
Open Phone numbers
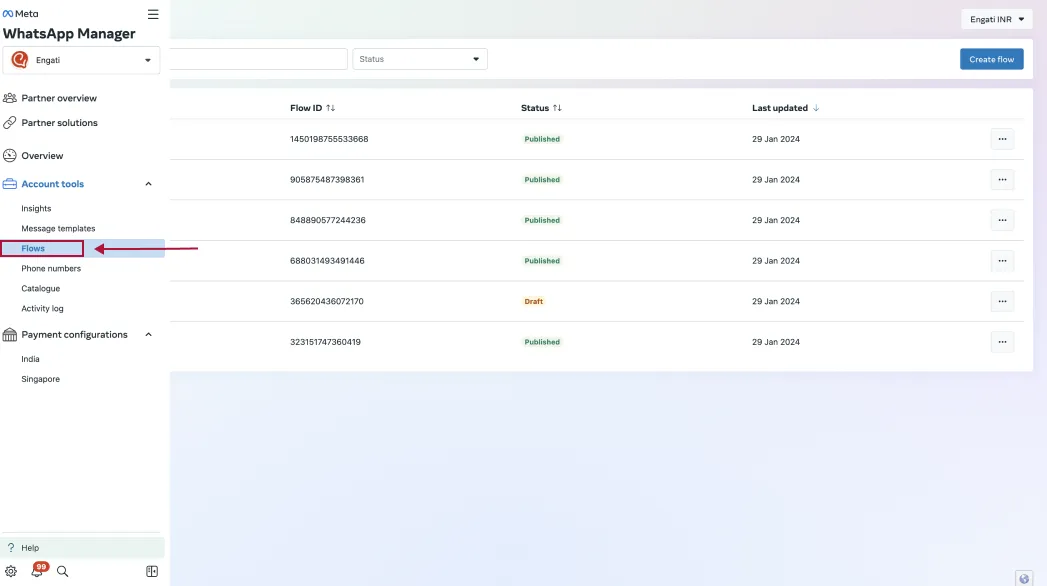[51, 268]
